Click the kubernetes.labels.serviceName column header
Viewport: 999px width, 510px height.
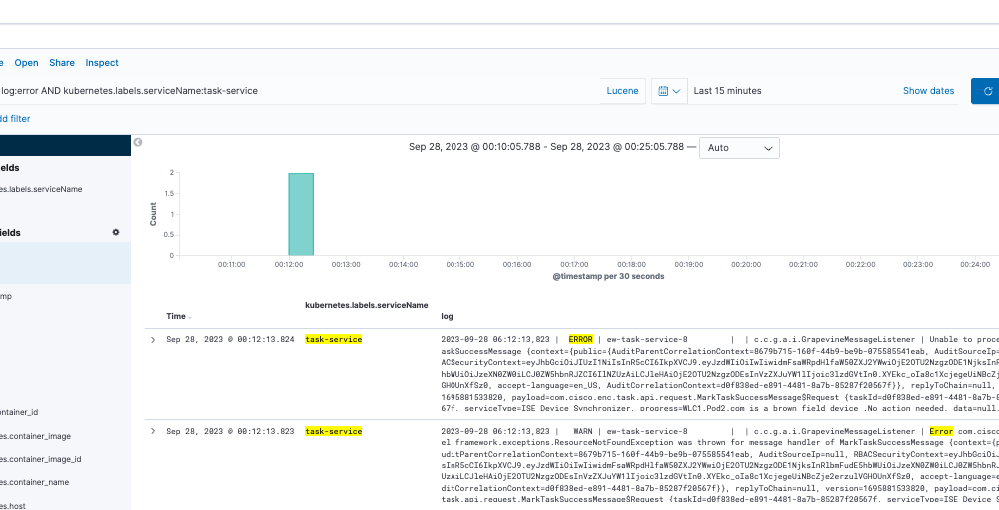point(367,305)
